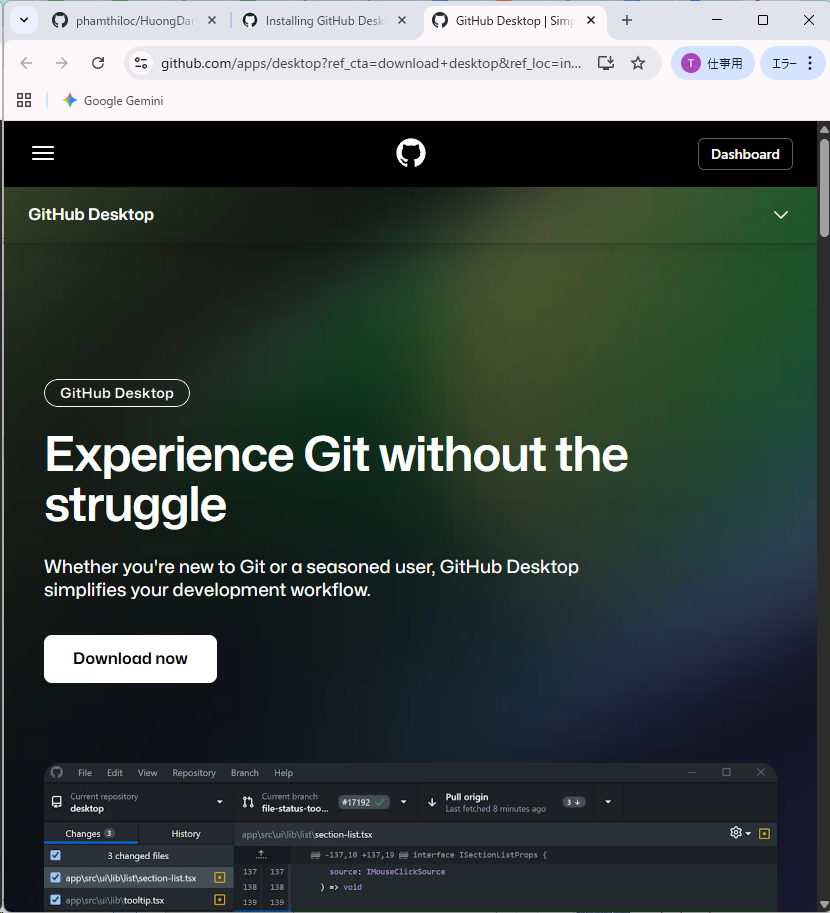Toggle the tooltip.tsx file checkbox
The image size is (830, 913).
pyautogui.click(x=55, y=900)
